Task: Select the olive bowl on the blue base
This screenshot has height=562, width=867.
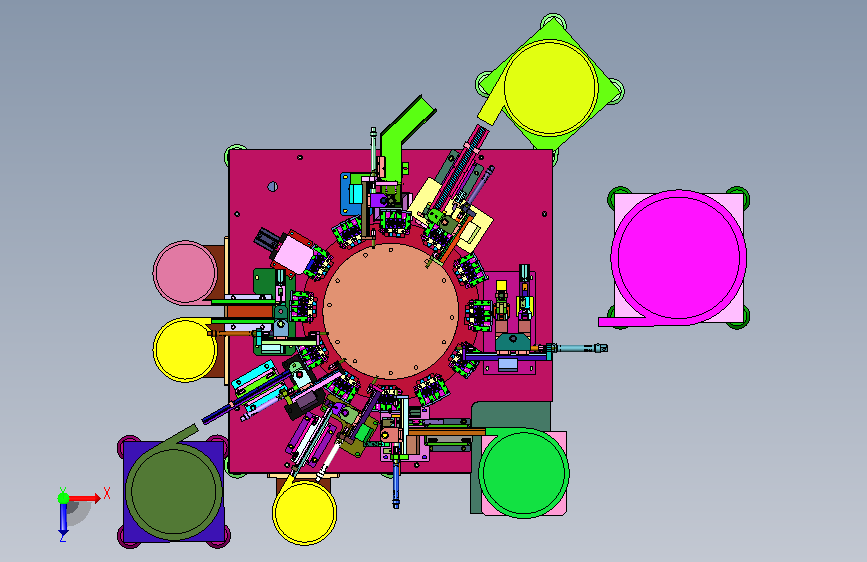Action: 174,491
